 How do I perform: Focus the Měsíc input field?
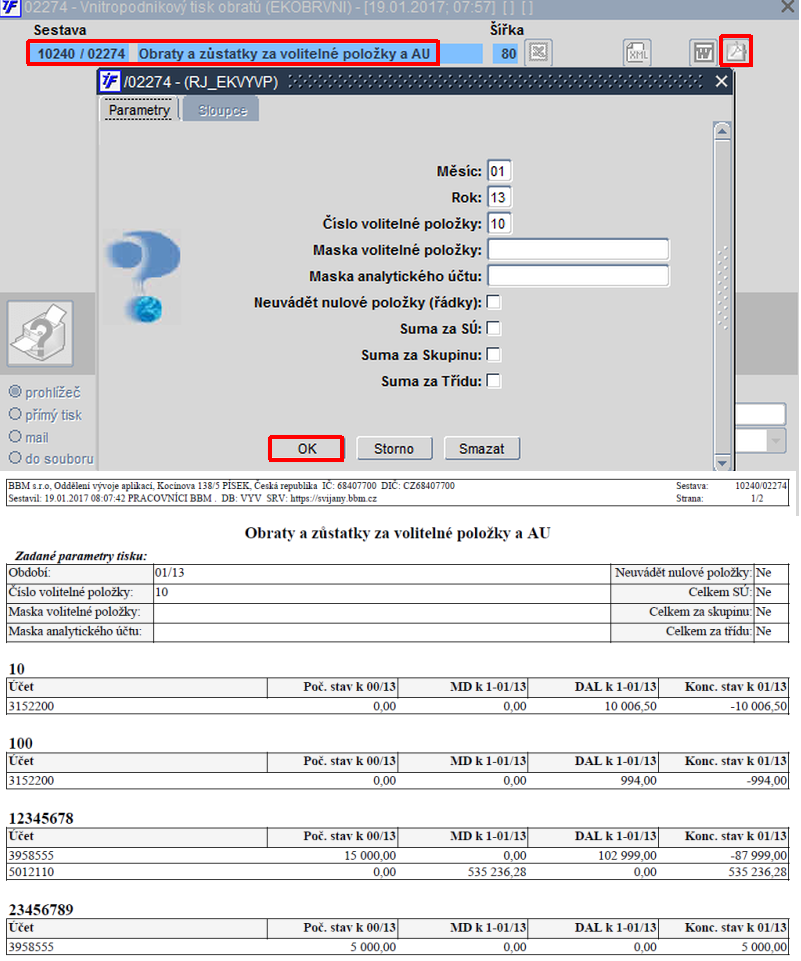(499, 171)
